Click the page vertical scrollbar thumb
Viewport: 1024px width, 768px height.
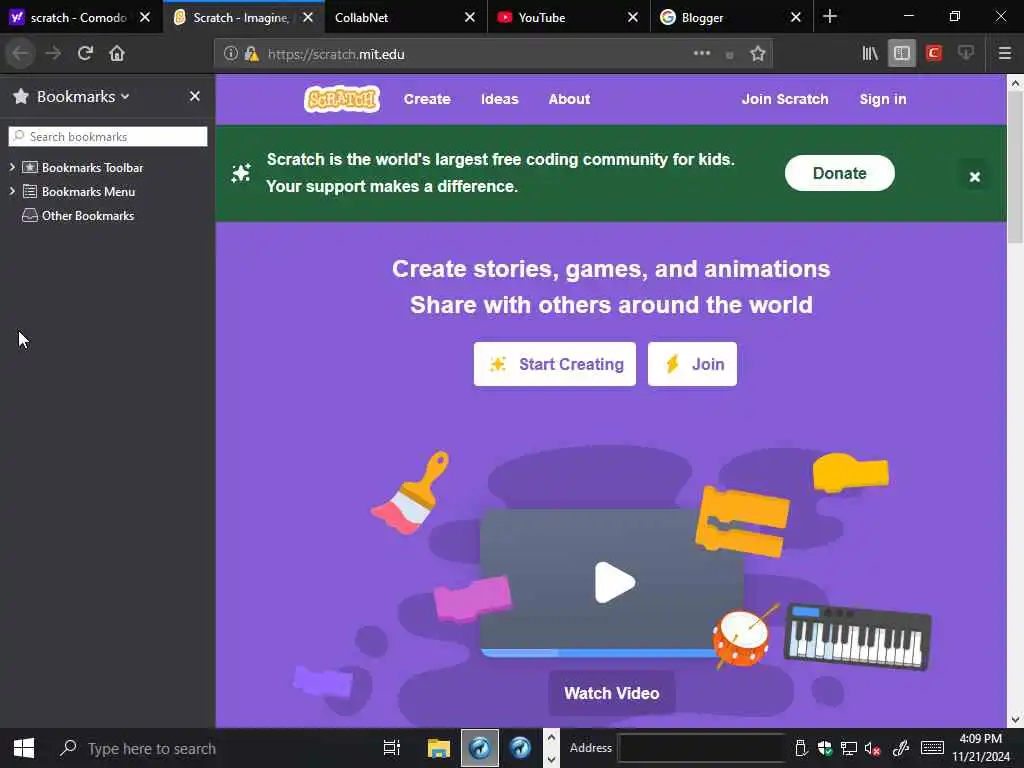click(x=1015, y=167)
